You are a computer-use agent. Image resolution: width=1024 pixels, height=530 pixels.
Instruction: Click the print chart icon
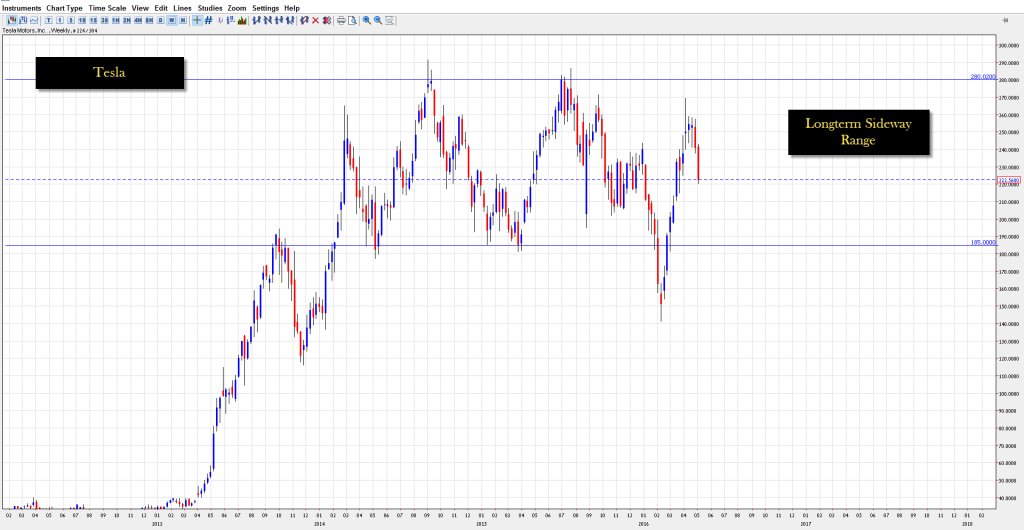click(x=341, y=20)
